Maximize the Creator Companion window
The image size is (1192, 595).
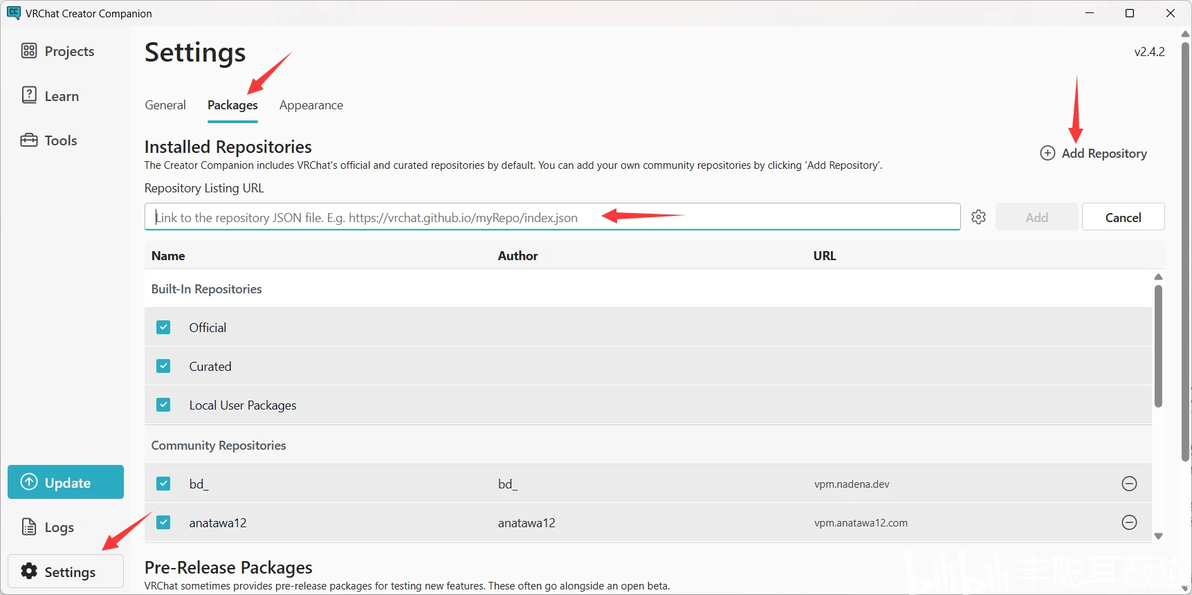[x=1130, y=13]
